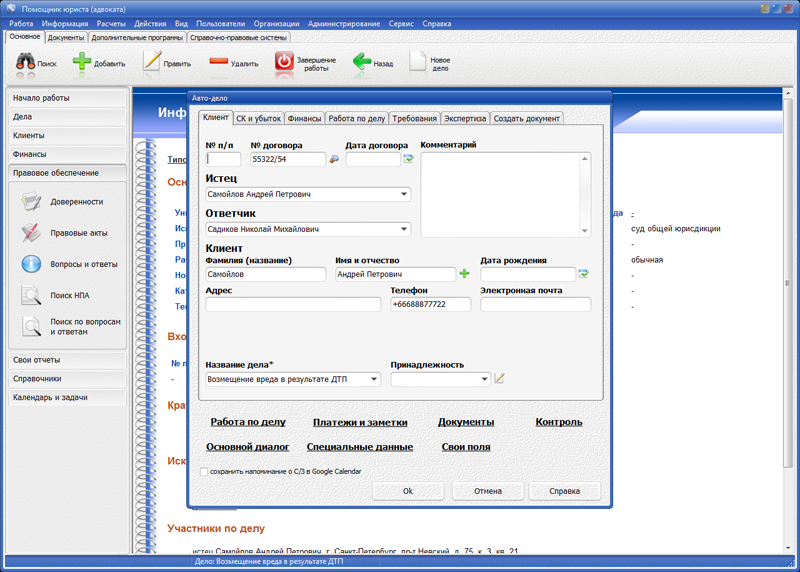This screenshot has height=572, width=800.
Task: Enable Google Calendar reminder checkbox
Action: click(205, 472)
